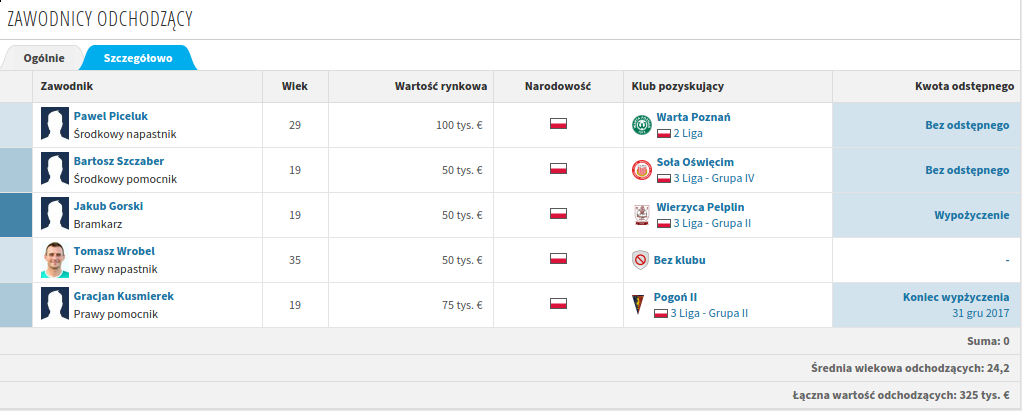
Task: Click the Pogoń II club crest
Action: pos(641,305)
